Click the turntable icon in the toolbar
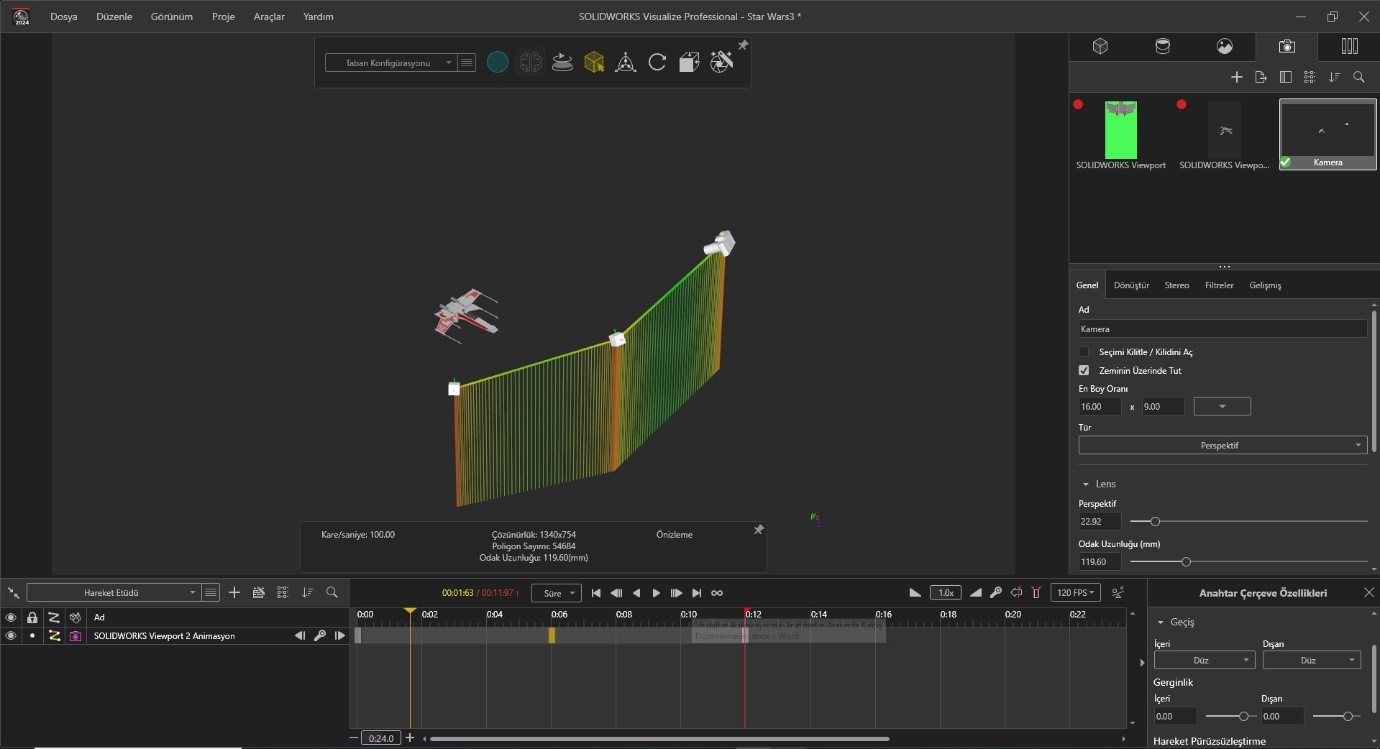1380x749 pixels. pyautogui.click(x=562, y=62)
